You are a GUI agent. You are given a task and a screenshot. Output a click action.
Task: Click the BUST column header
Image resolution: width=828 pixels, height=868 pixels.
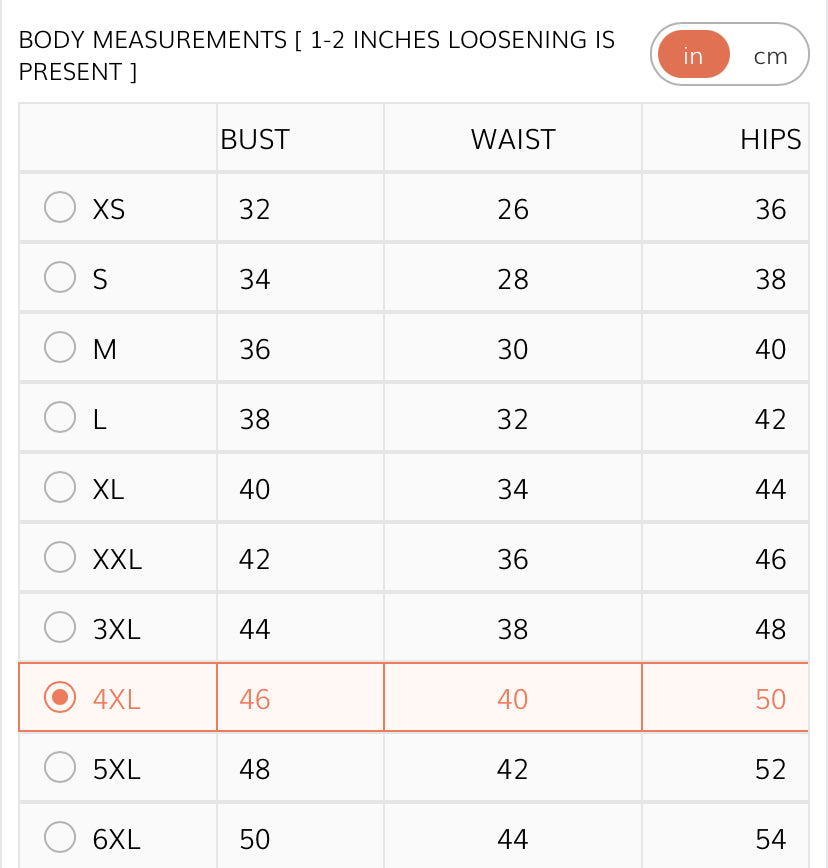(255, 139)
